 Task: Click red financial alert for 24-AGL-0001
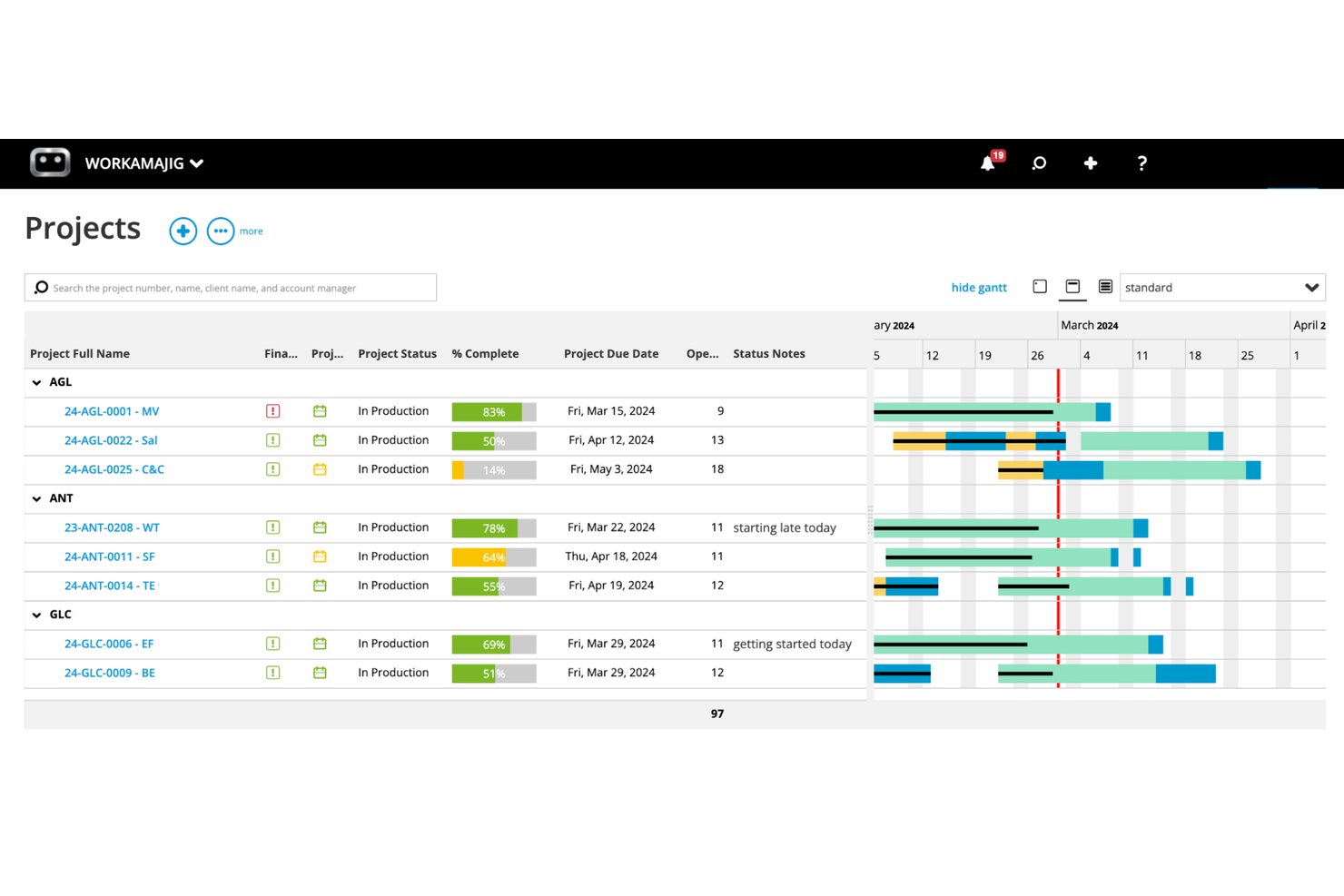pyautogui.click(x=272, y=411)
